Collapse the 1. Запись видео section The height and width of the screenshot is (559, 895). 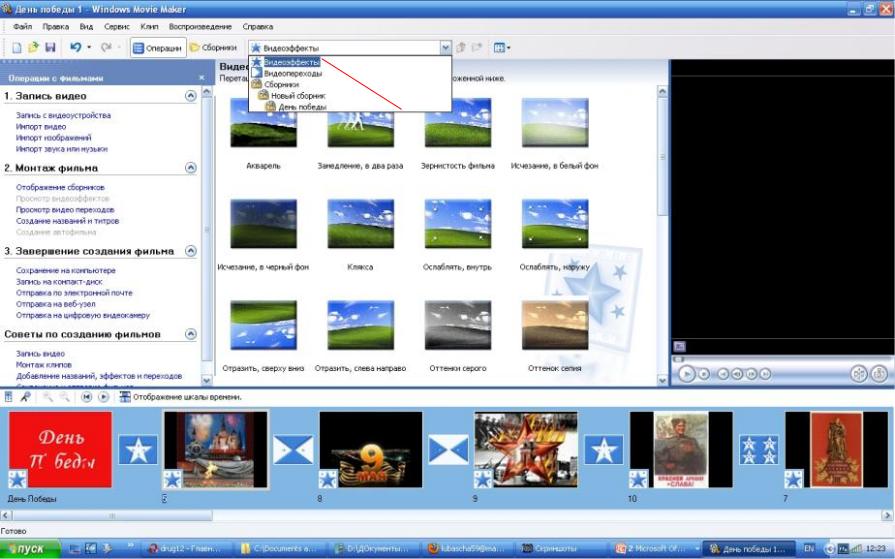tap(191, 96)
